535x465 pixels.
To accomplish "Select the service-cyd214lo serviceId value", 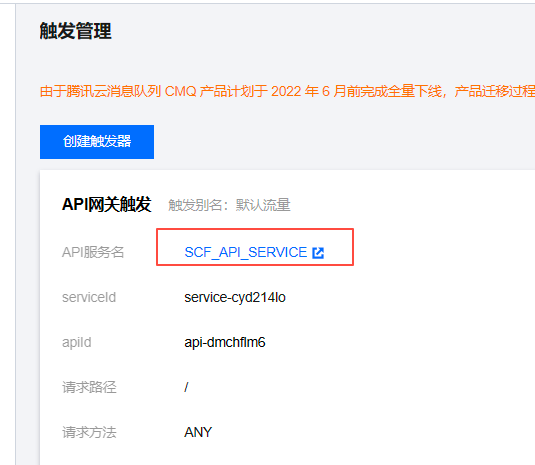I will pyautogui.click(x=235, y=297).
